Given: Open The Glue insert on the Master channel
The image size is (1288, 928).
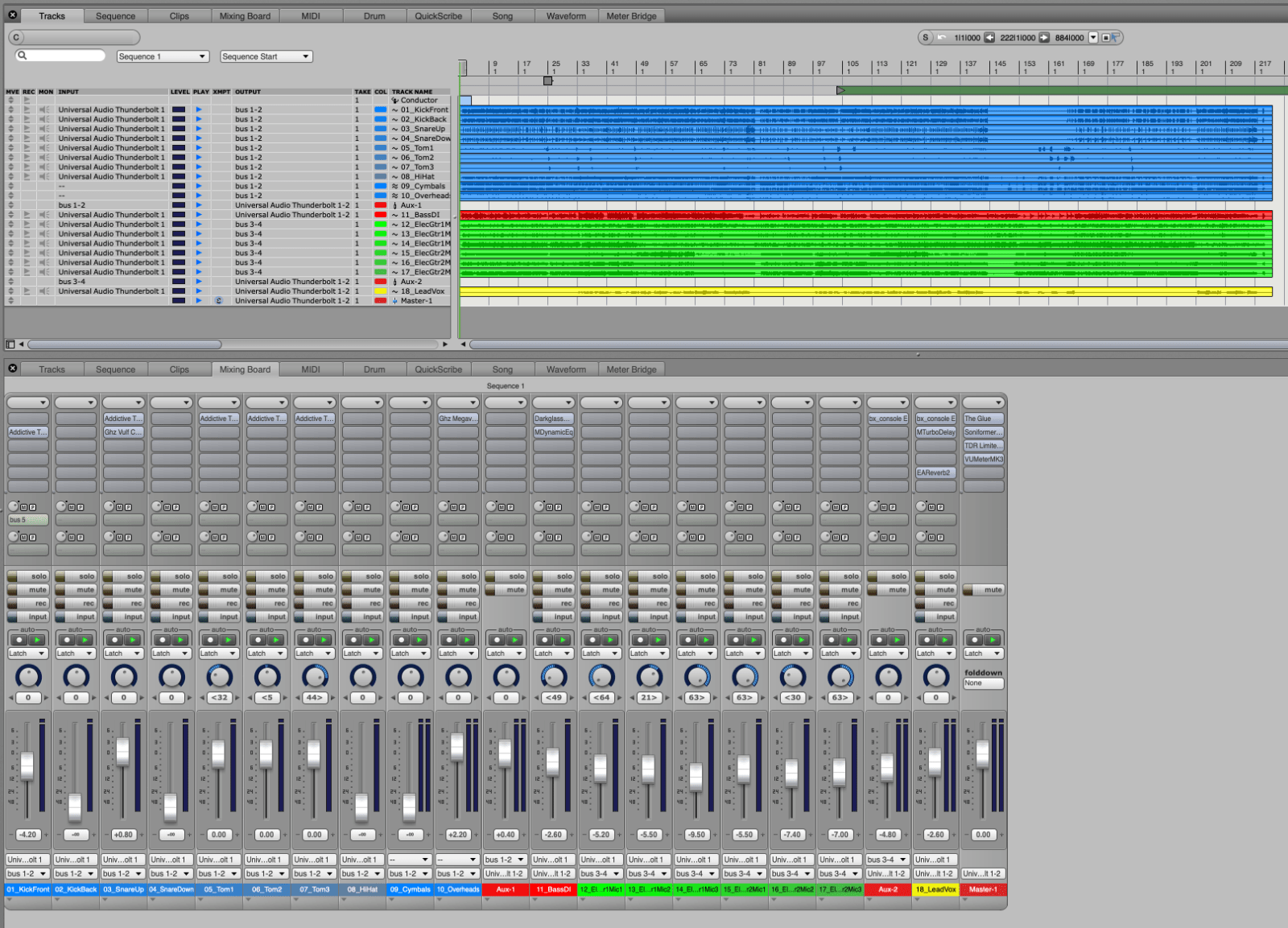Looking at the screenshot, I should (983, 418).
